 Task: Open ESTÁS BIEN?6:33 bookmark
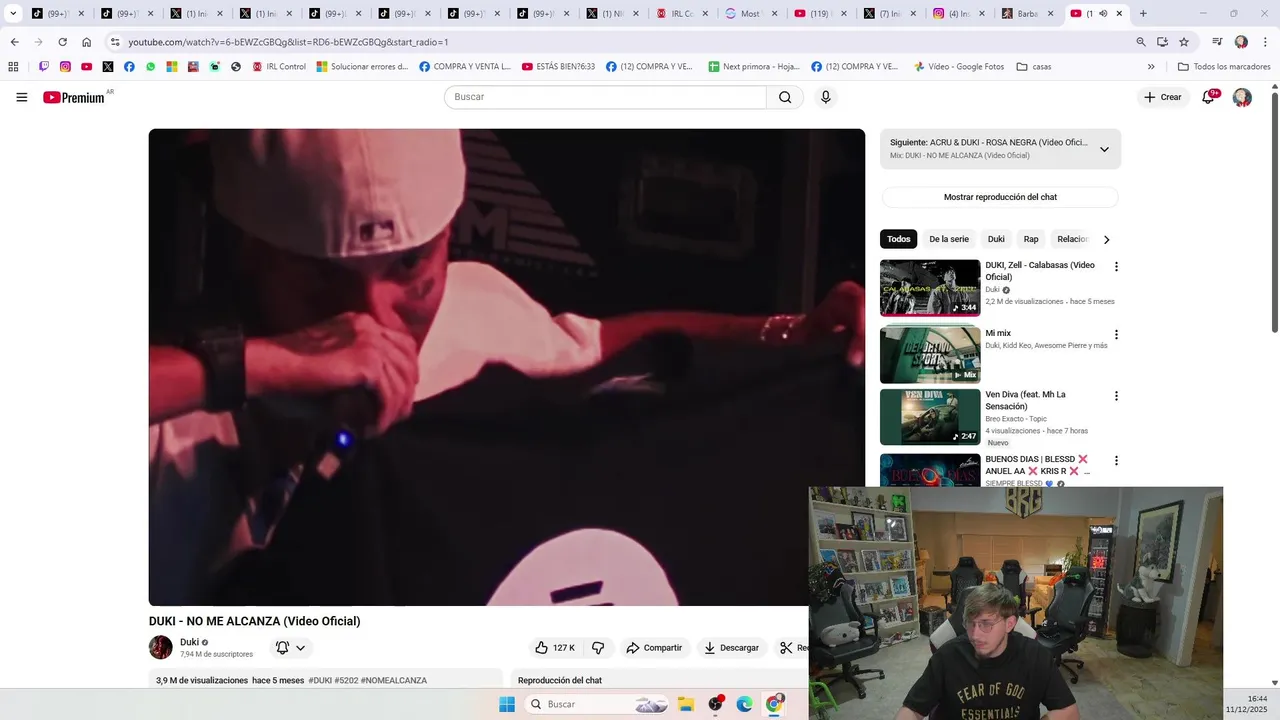(558, 67)
